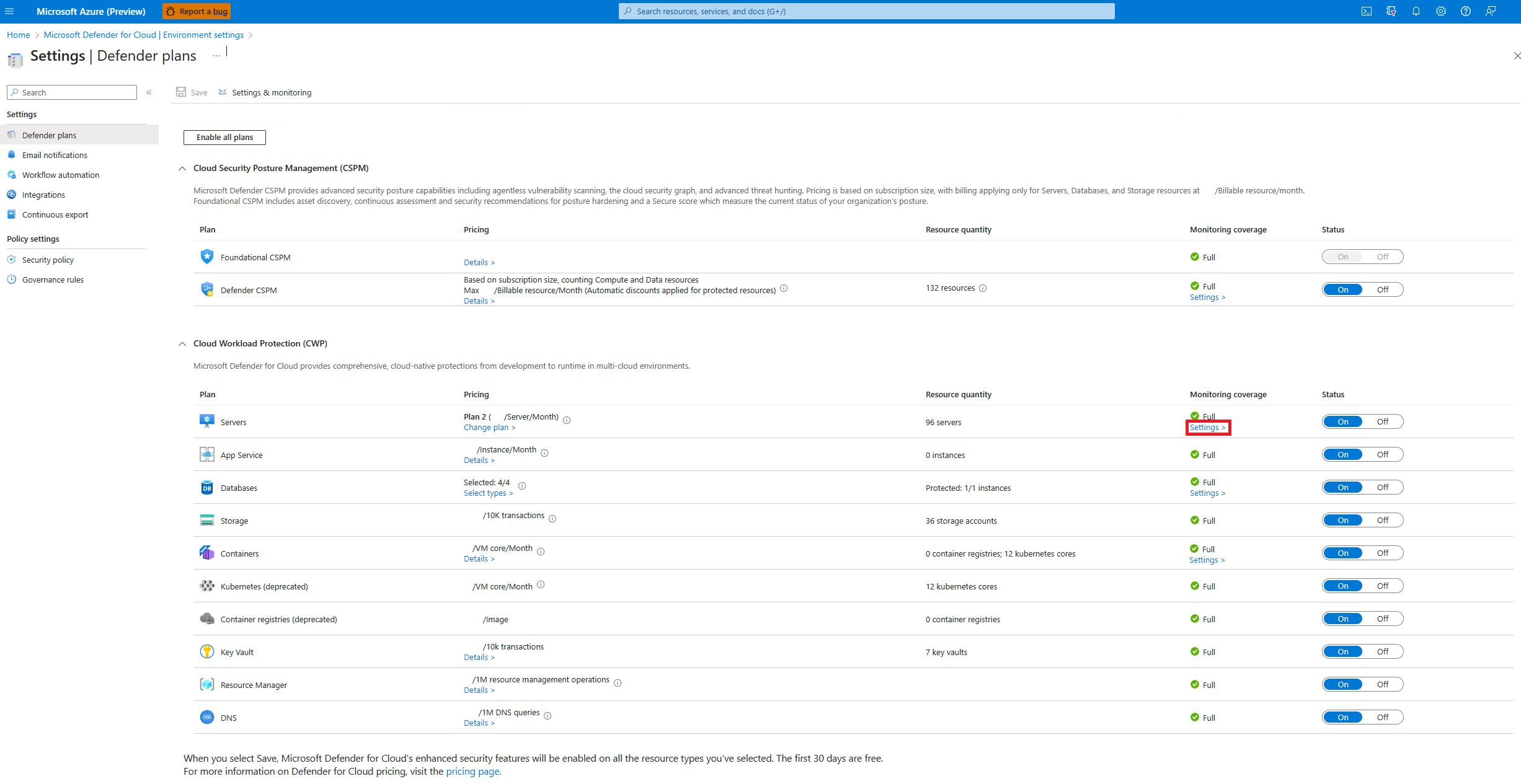Click the Continuous export sidebar icon
Screen dimensions: 1521x784
click(x=12, y=214)
